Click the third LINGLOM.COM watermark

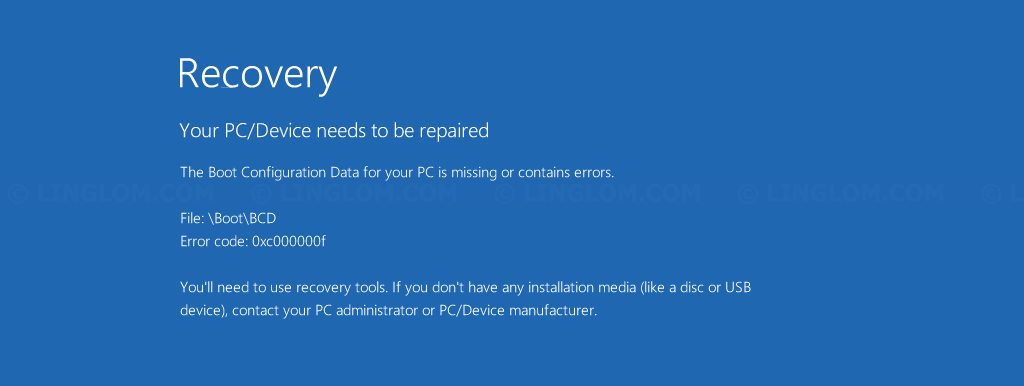point(598,193)
